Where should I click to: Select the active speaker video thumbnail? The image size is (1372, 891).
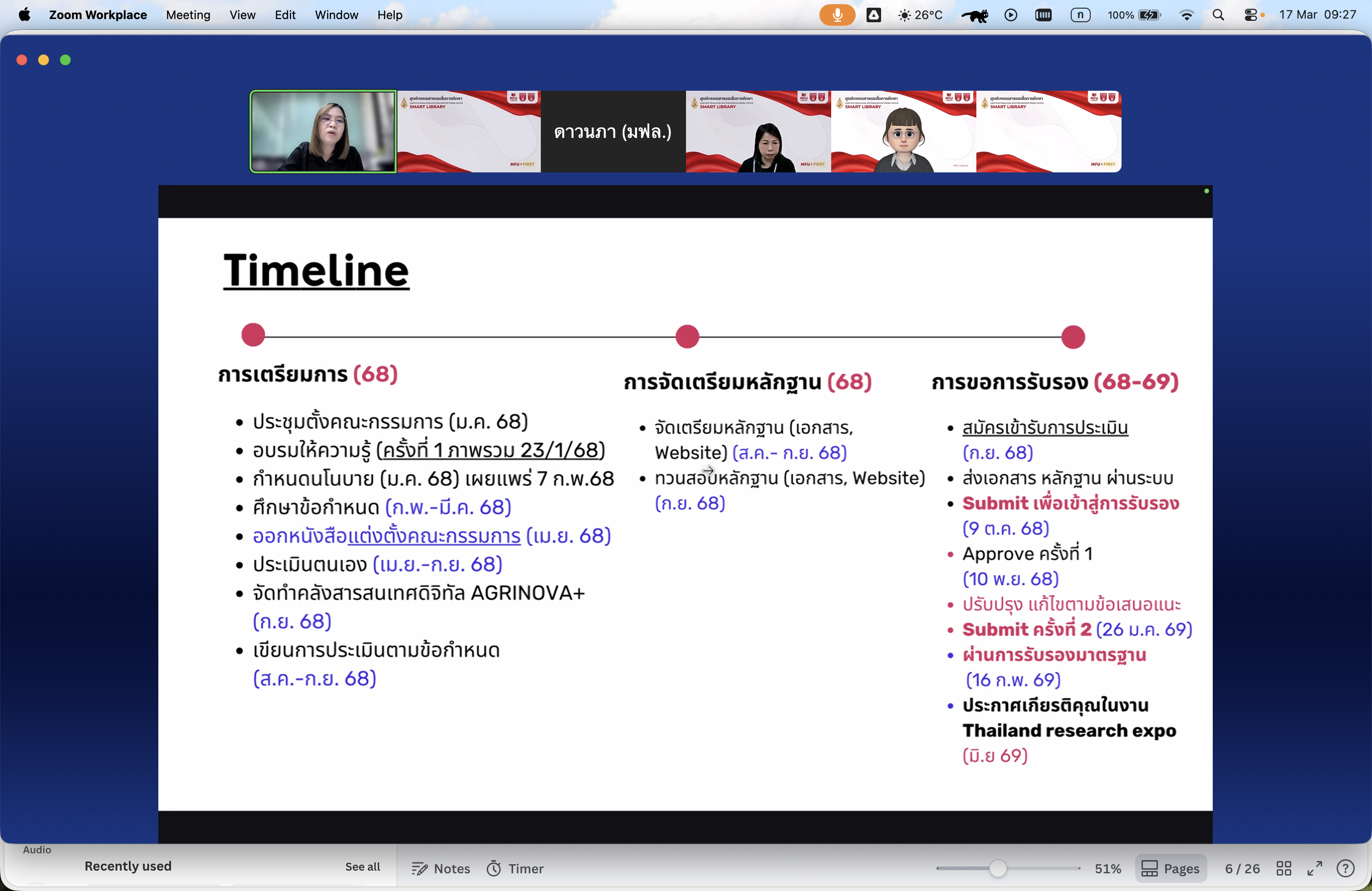pos(323,132)
